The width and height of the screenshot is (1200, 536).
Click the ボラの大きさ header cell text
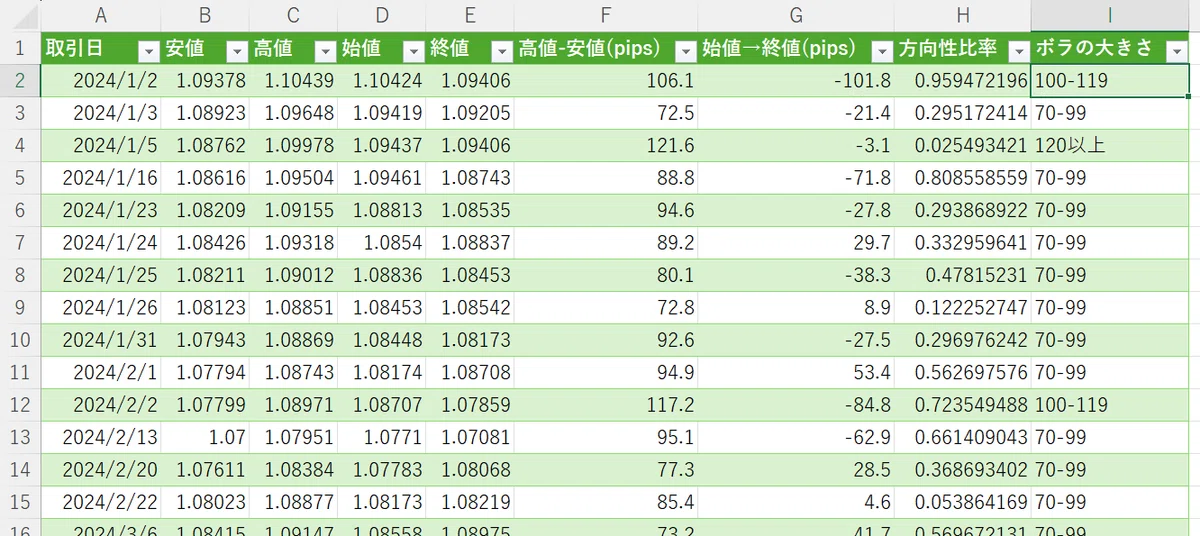[x=1094, y=49]
